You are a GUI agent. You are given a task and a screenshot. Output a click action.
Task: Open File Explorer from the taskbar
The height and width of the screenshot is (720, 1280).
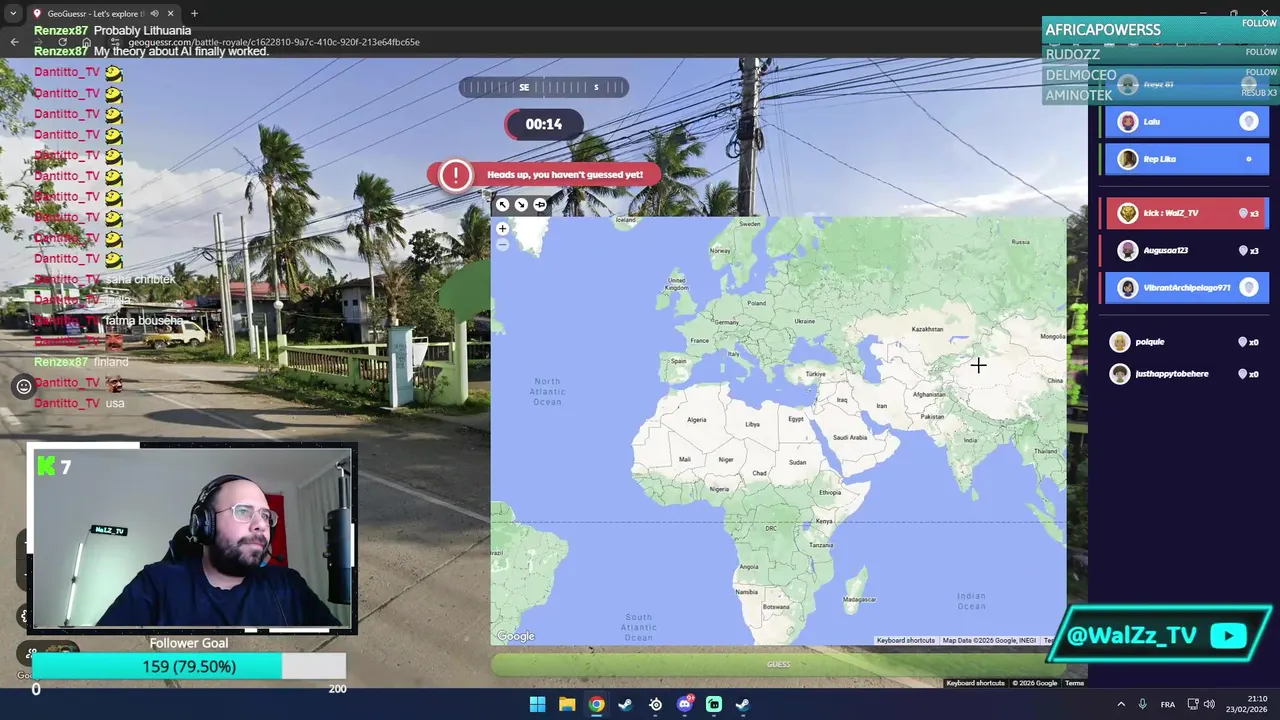click(x=567, y=704)
